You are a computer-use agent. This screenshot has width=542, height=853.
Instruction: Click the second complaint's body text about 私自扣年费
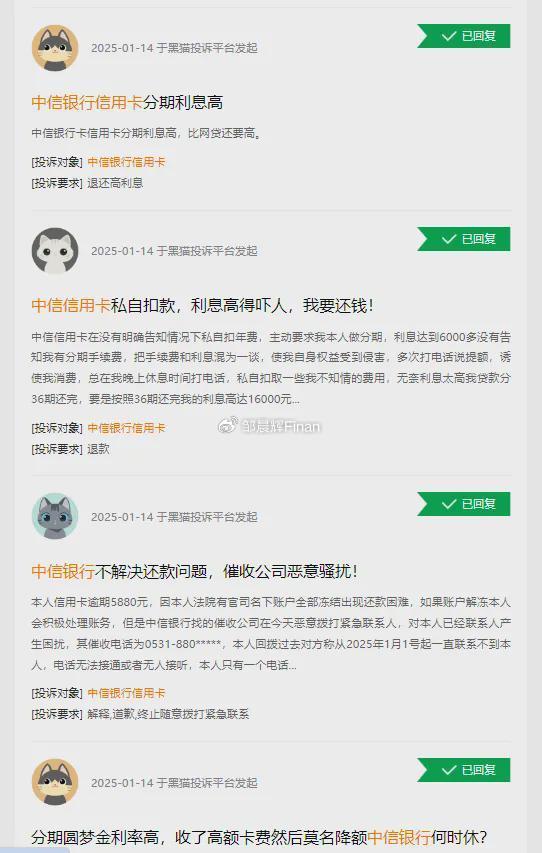coord(271,368)
